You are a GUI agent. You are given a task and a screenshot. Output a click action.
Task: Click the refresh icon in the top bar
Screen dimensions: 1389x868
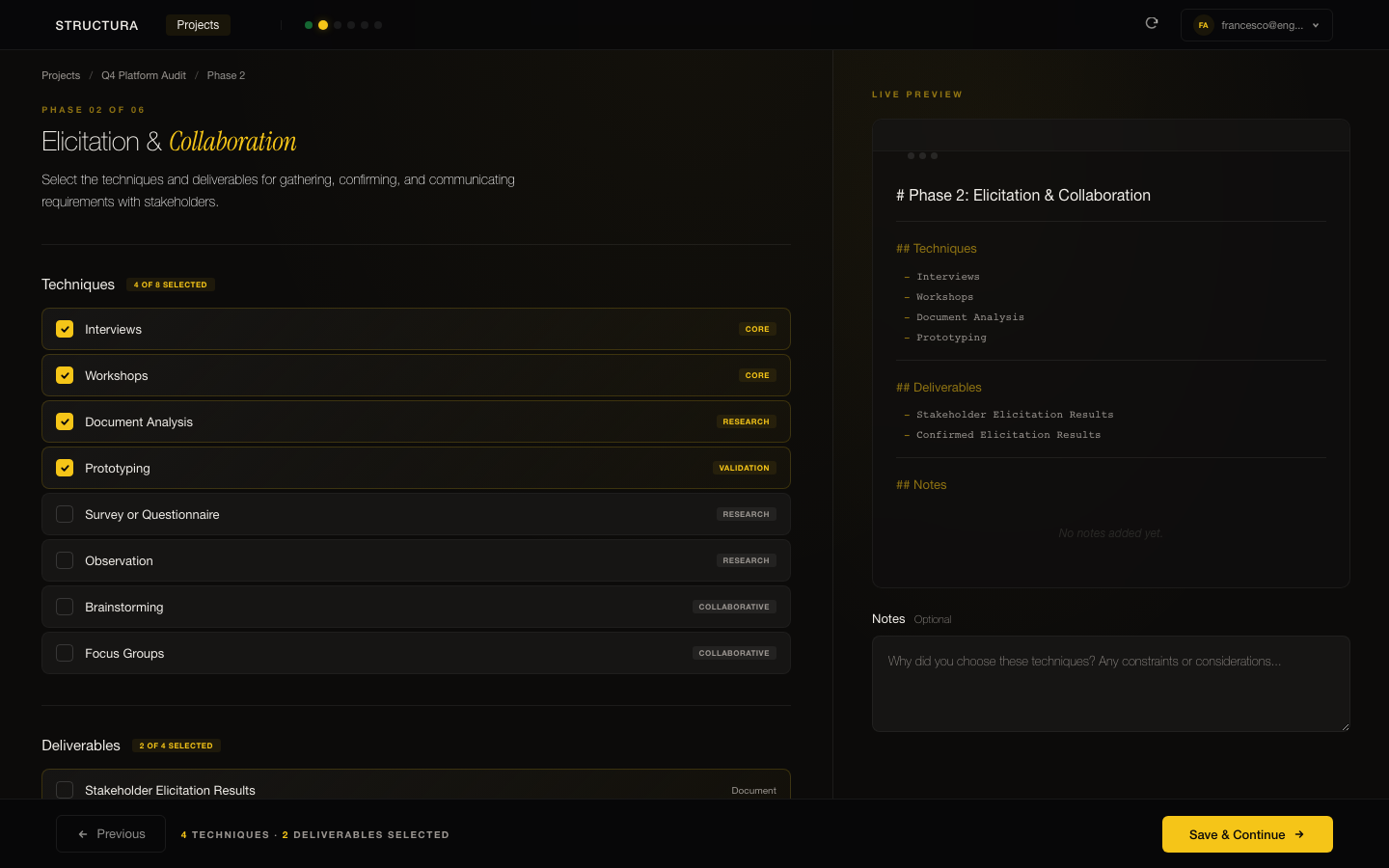click(1152, 21)
